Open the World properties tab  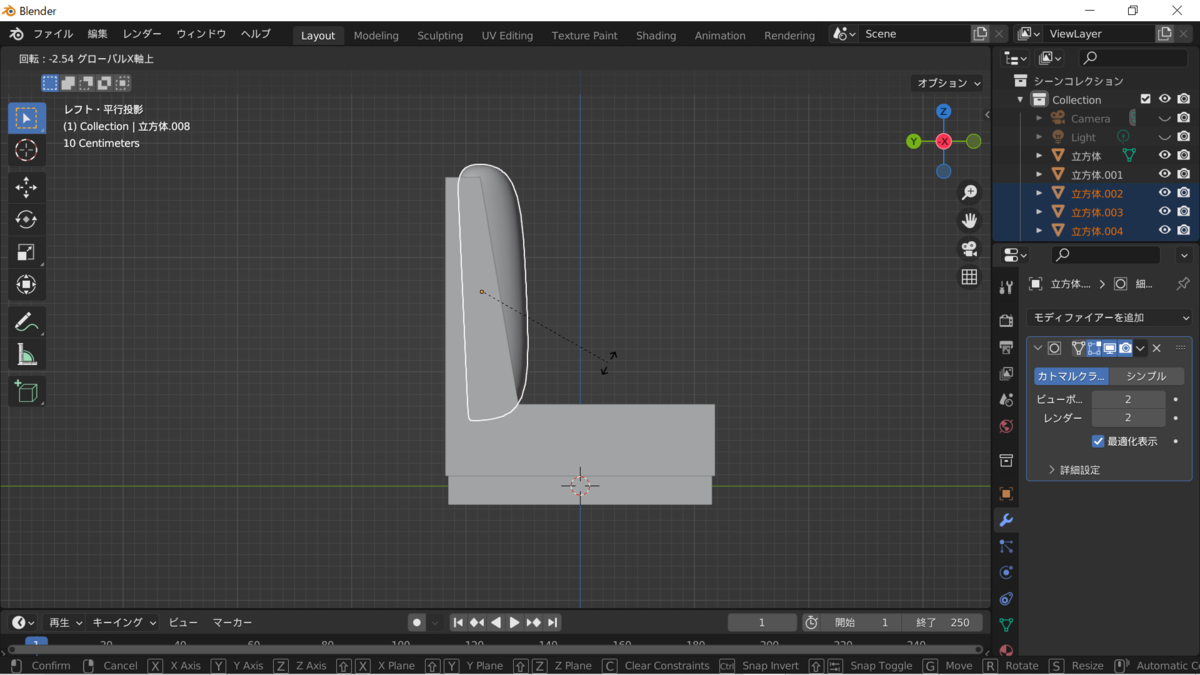click(1006, 426)
